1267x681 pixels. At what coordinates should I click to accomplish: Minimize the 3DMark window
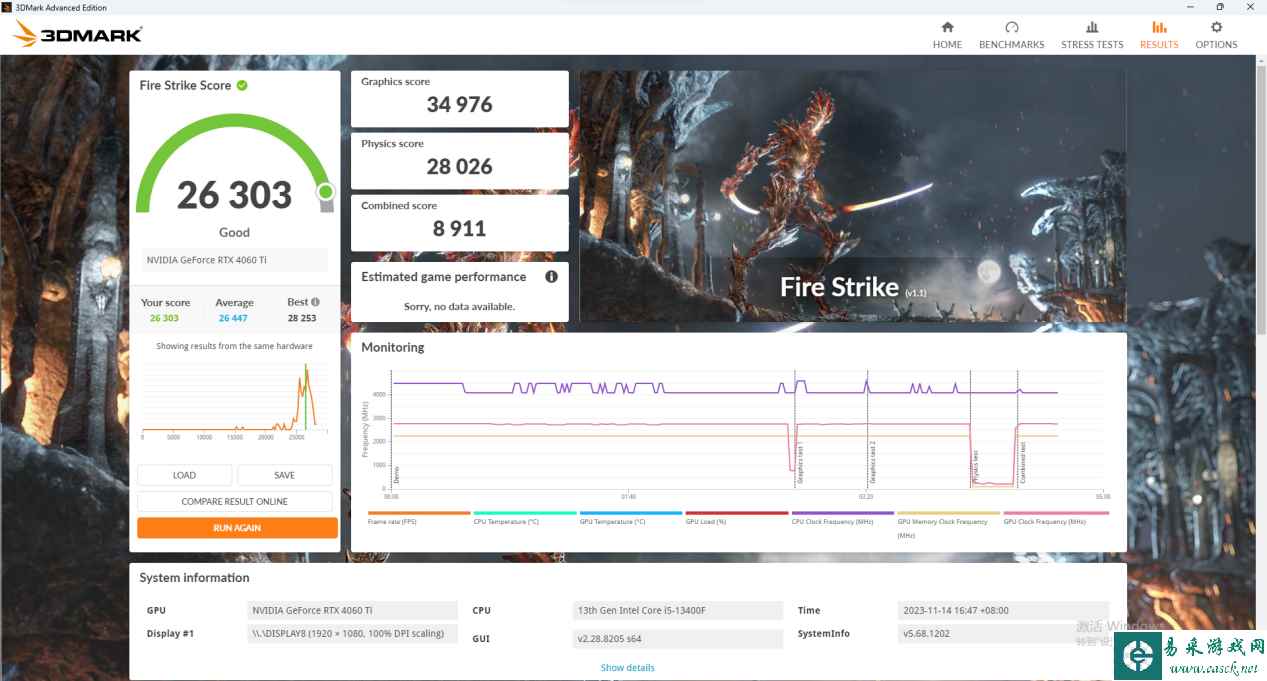click(1191, 6)
